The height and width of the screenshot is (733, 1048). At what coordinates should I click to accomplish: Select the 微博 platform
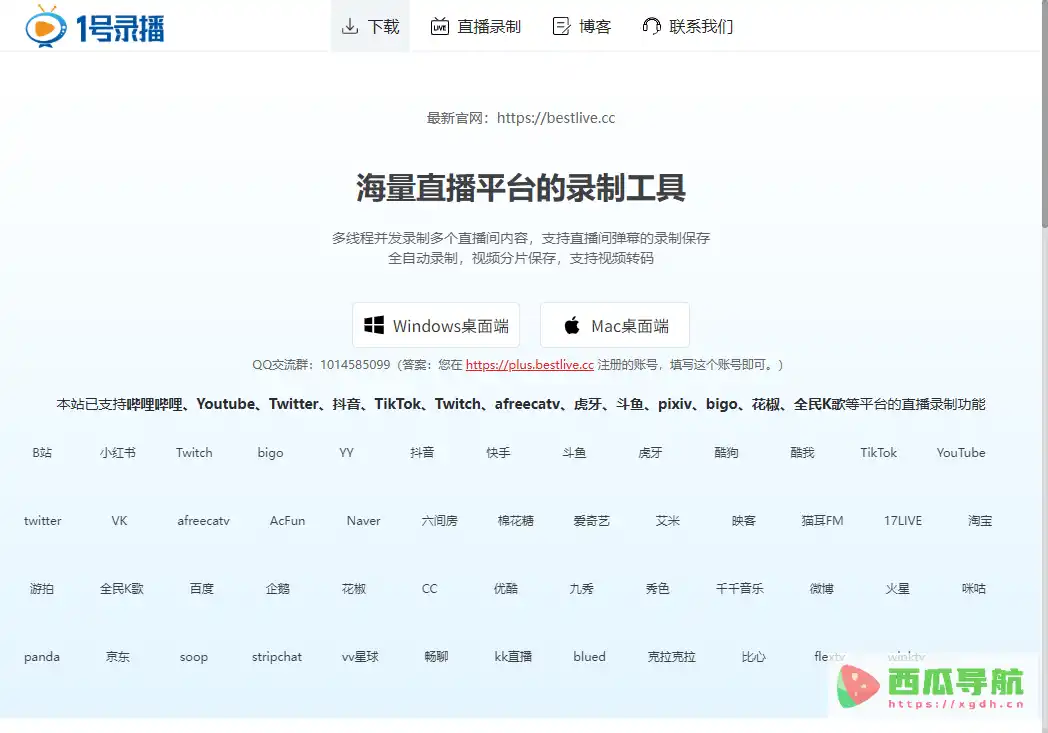click(x=821, y=589)
